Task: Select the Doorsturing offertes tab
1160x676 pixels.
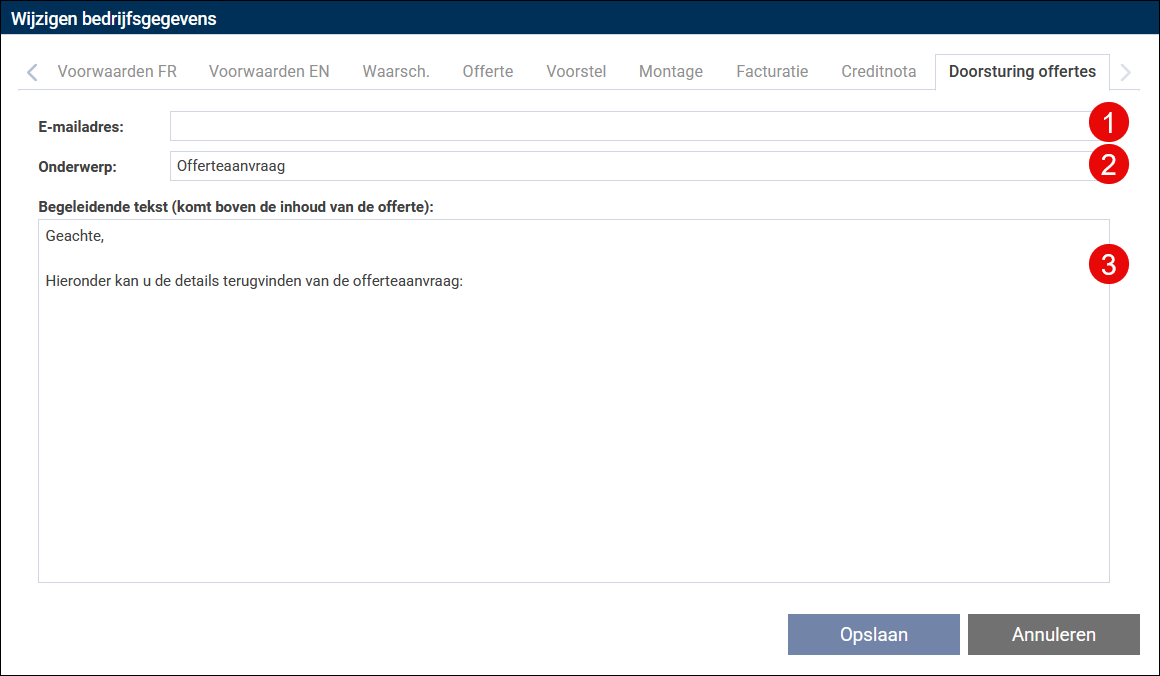Action: (1022, 72)
